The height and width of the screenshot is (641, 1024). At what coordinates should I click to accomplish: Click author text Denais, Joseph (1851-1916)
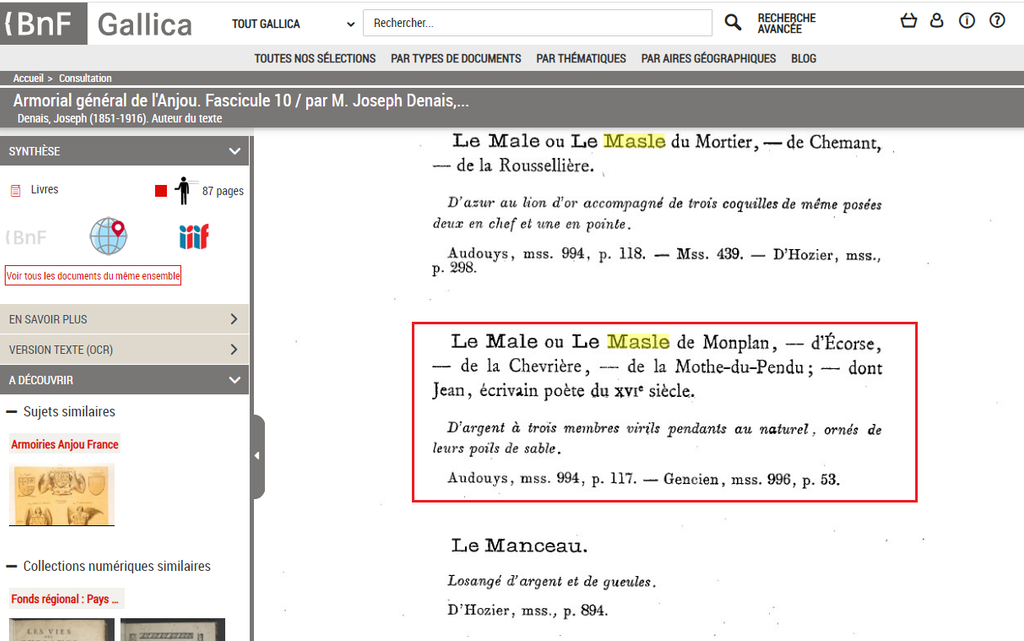120,118
